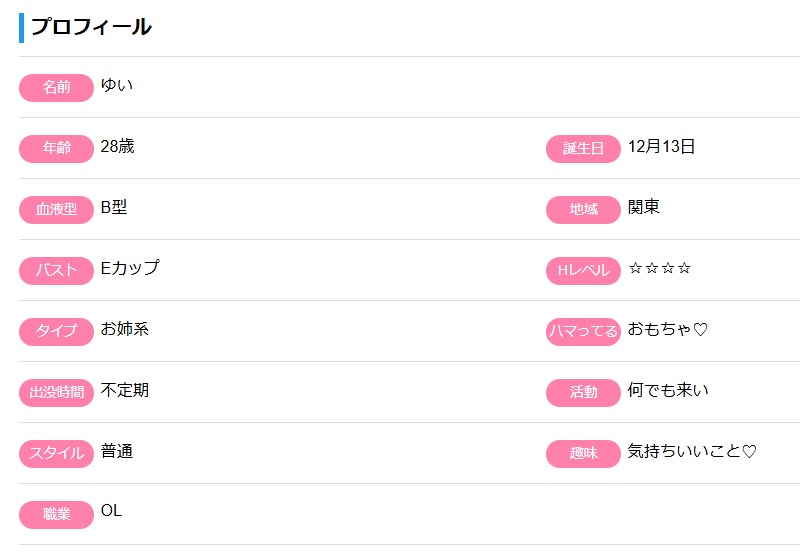This screenshot has width=800, height=553.
Task: Click the Hレベル pink label badge
Action: (583, 271)
